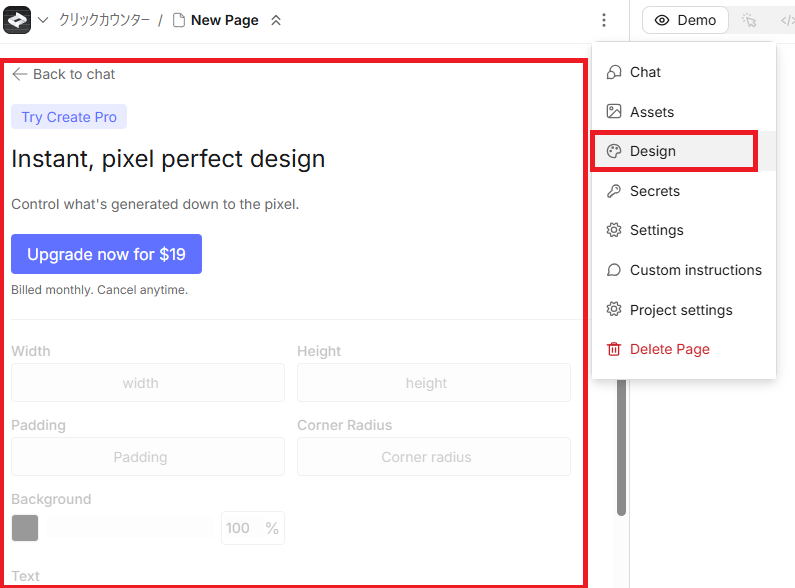Screen dimensions: 795x588
Task: Click the gear icon next to Project settings
Action: pyautogui.click(x=613, y=309)
